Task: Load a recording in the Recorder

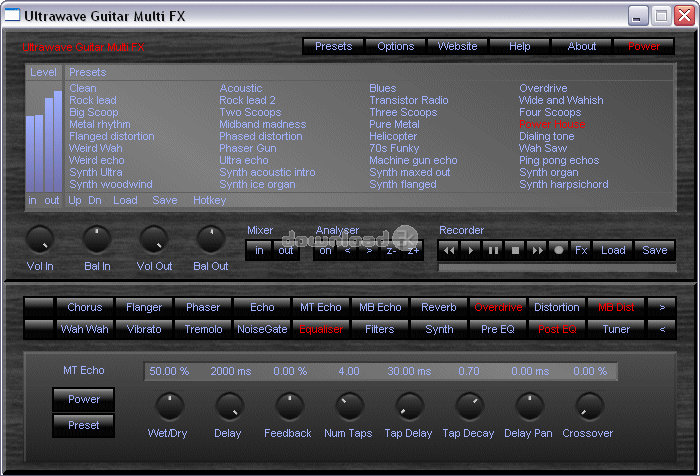Action: (613, 251)
